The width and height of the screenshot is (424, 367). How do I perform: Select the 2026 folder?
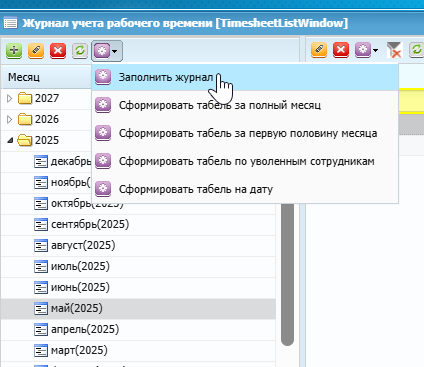[x=38, y=119]
